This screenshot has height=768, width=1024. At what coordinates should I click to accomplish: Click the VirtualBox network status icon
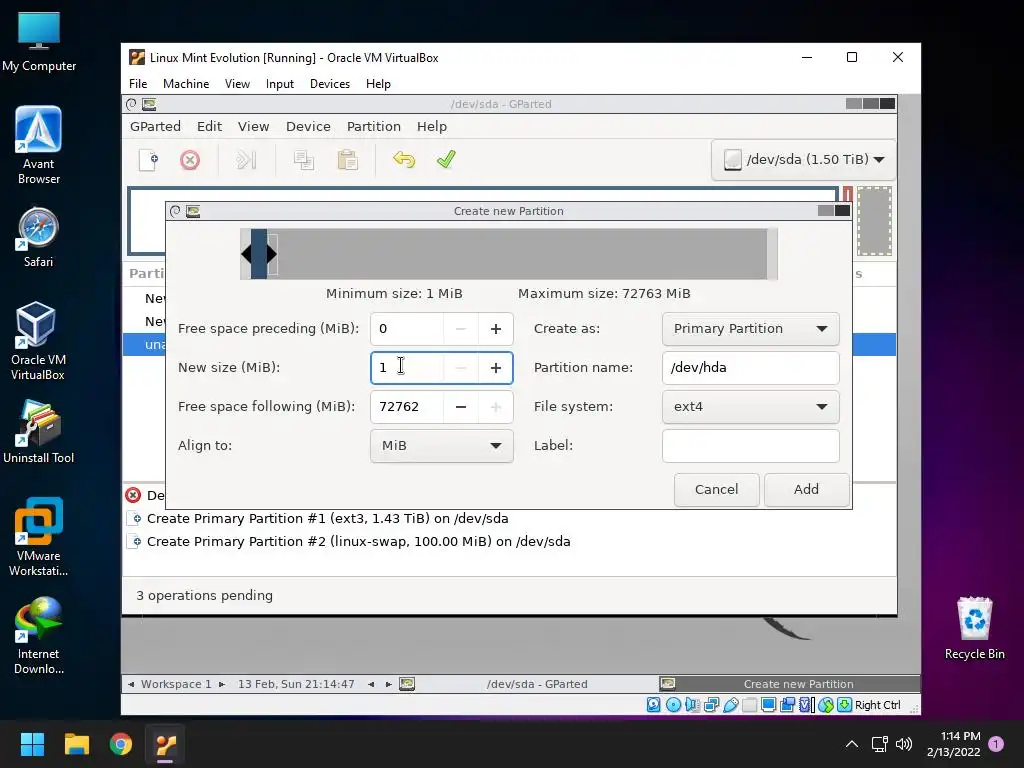coord(712,705)
